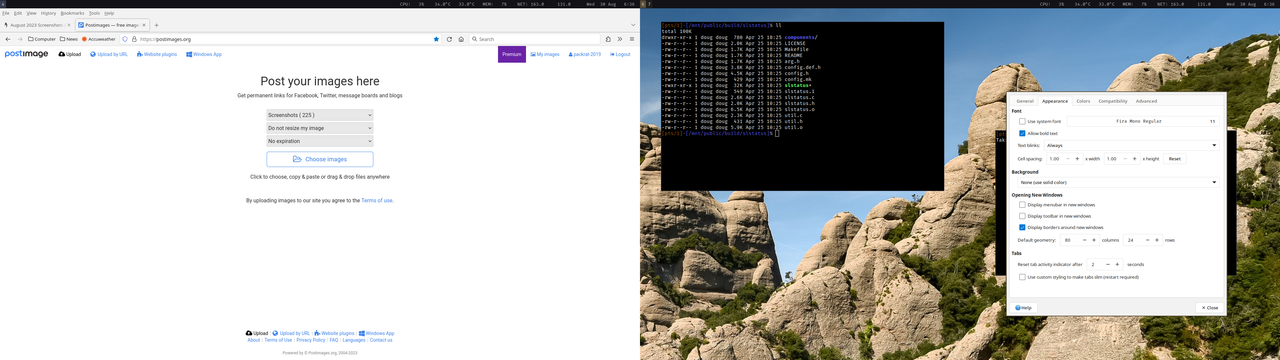
Task: Enable custom styling to make tabs slim
Action: (x=1022, y=277)
